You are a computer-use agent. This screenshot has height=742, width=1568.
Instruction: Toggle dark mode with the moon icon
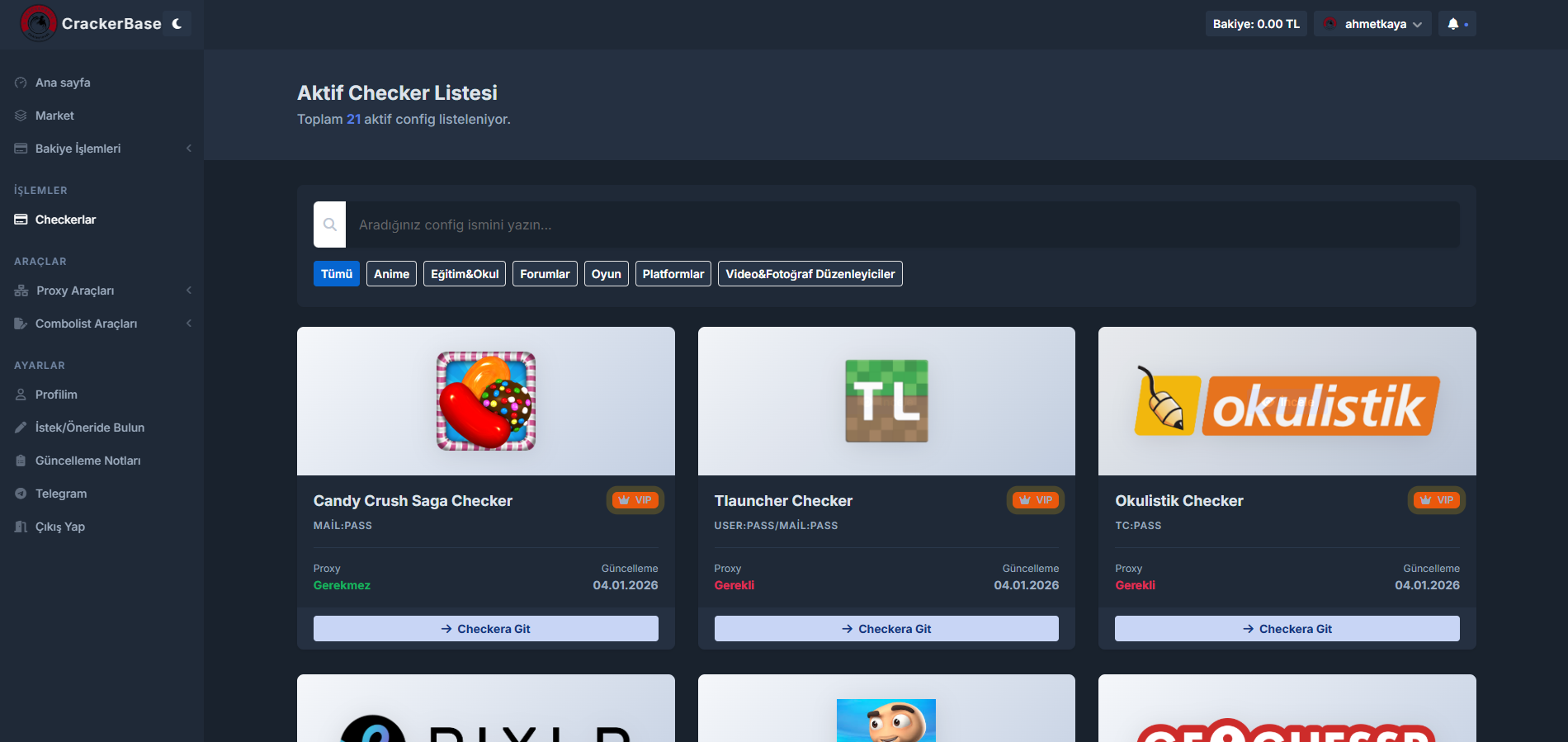177,24
